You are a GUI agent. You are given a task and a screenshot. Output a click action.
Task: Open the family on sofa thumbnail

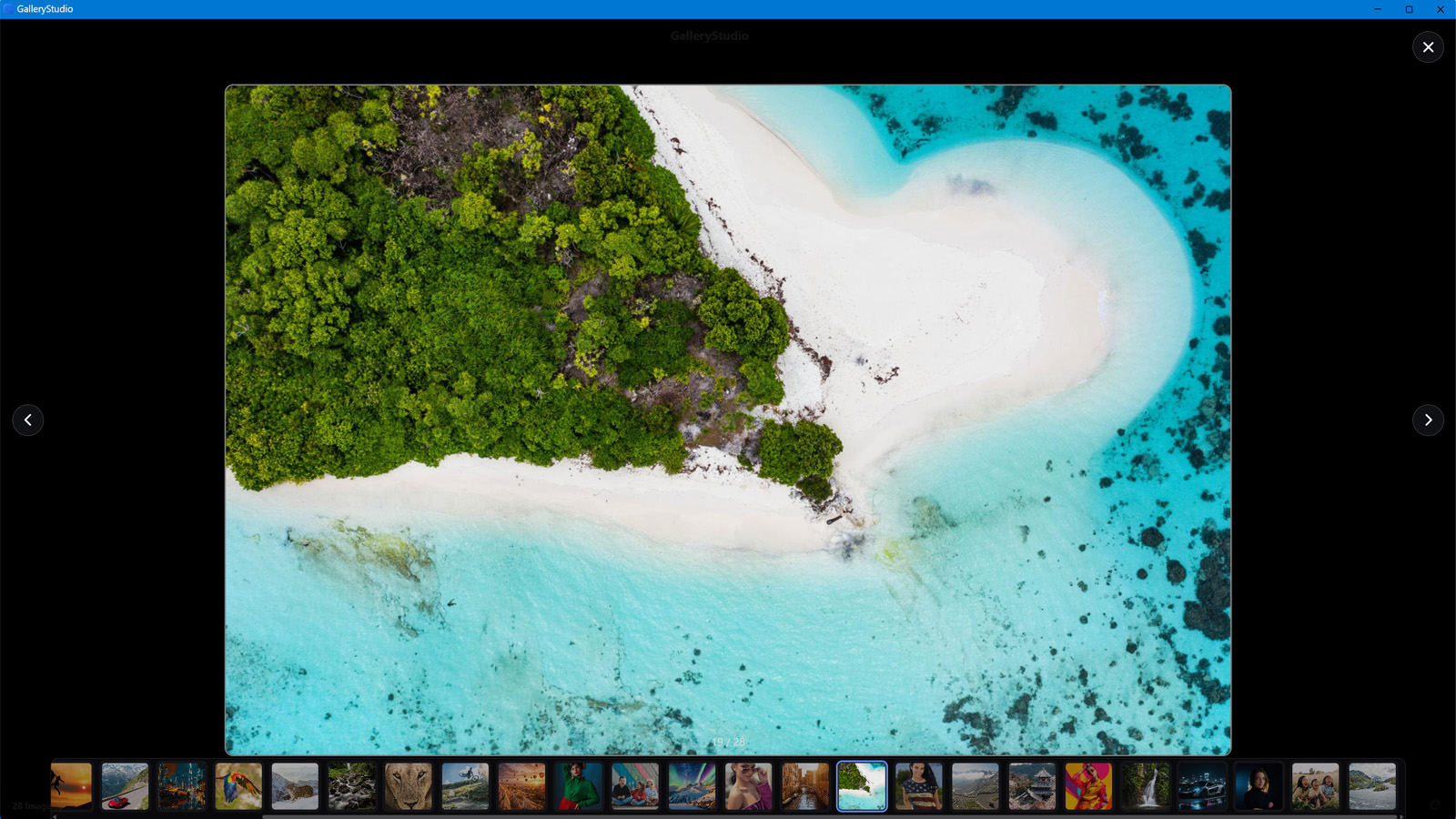pyautogui.click(x=635, y=786)
